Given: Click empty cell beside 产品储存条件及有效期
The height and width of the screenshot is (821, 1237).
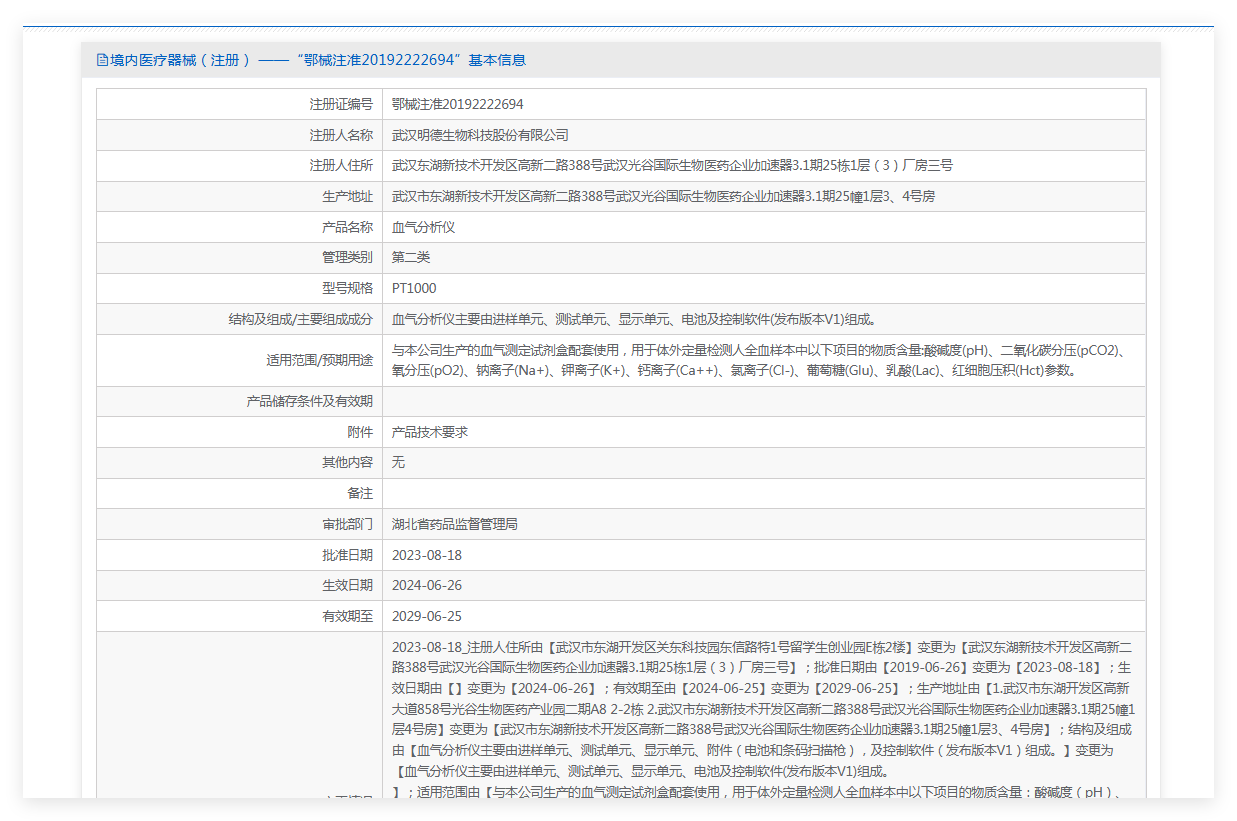Looking at the screenshot, I should click(763, 402).
